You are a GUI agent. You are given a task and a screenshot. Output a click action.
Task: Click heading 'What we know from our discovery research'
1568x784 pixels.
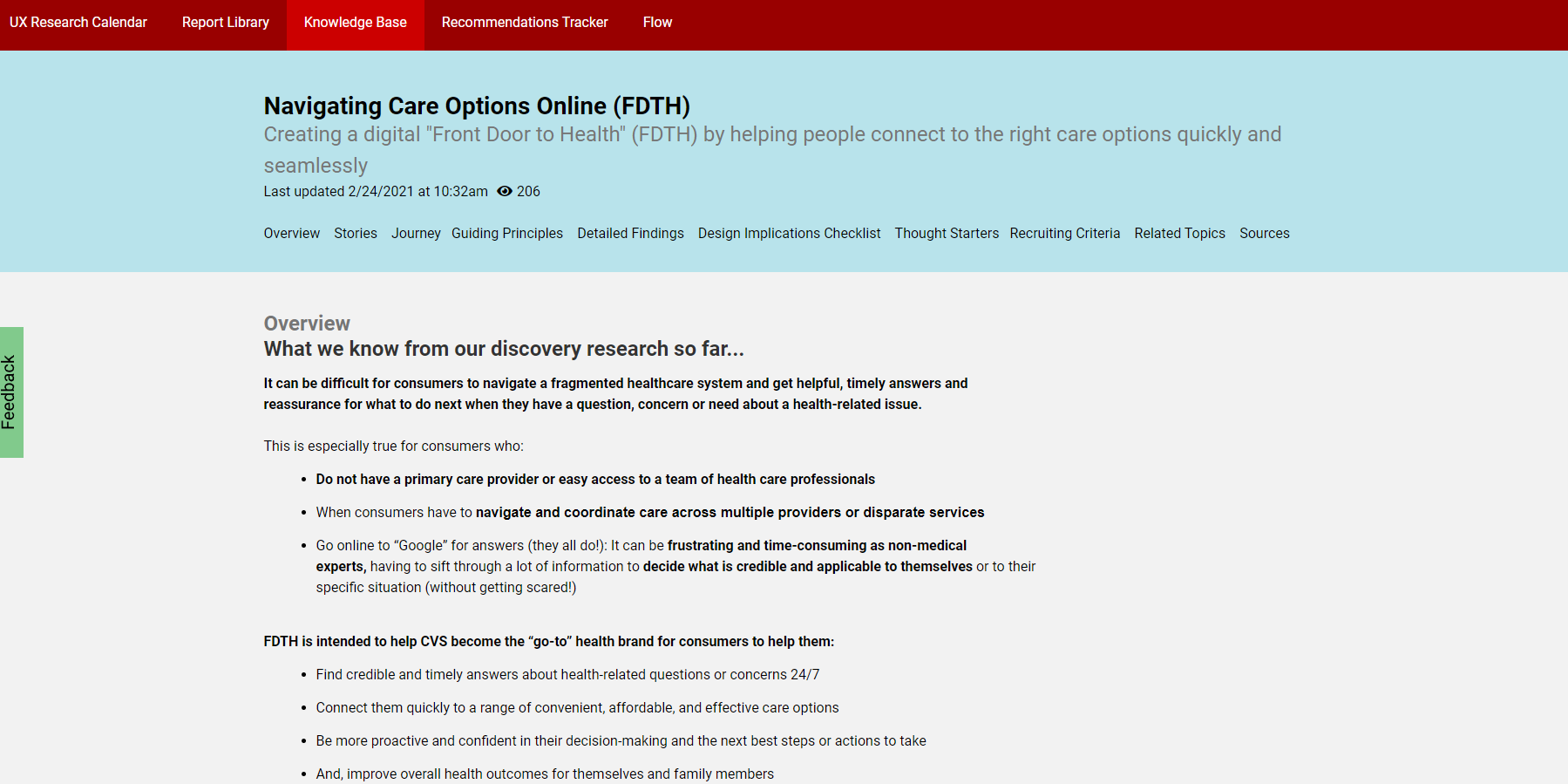pyautogui.click(x=504, y=349)
